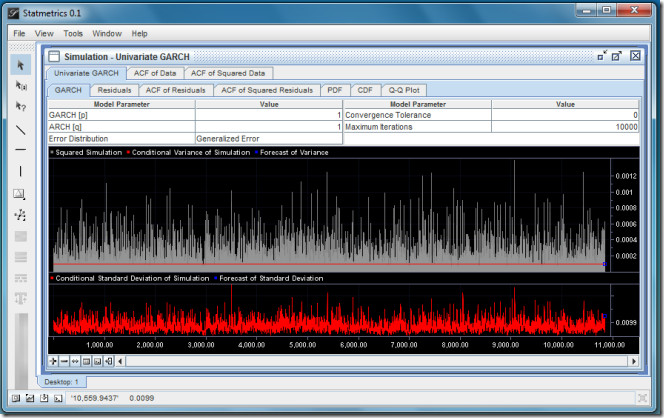Click the chart zoom-out minus button

(64, 361)
